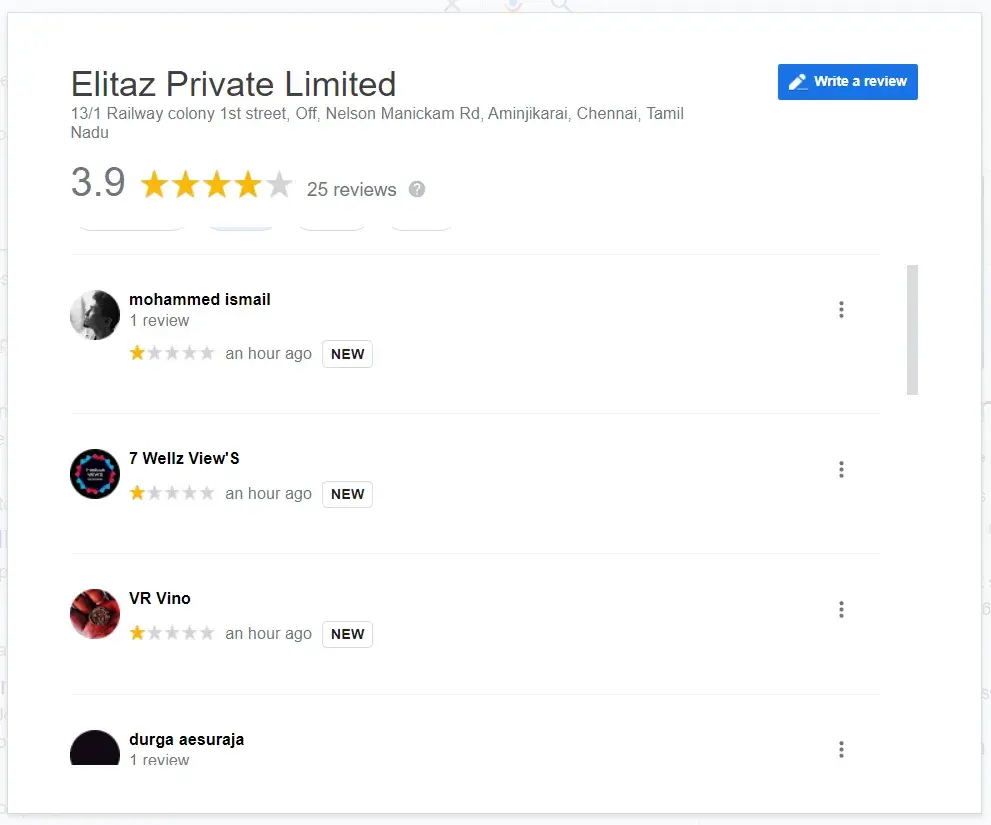Viewport: 991px width, 825px height.
Task: Click VR Vino's profile avatar
Action: (x=95, y=614)
